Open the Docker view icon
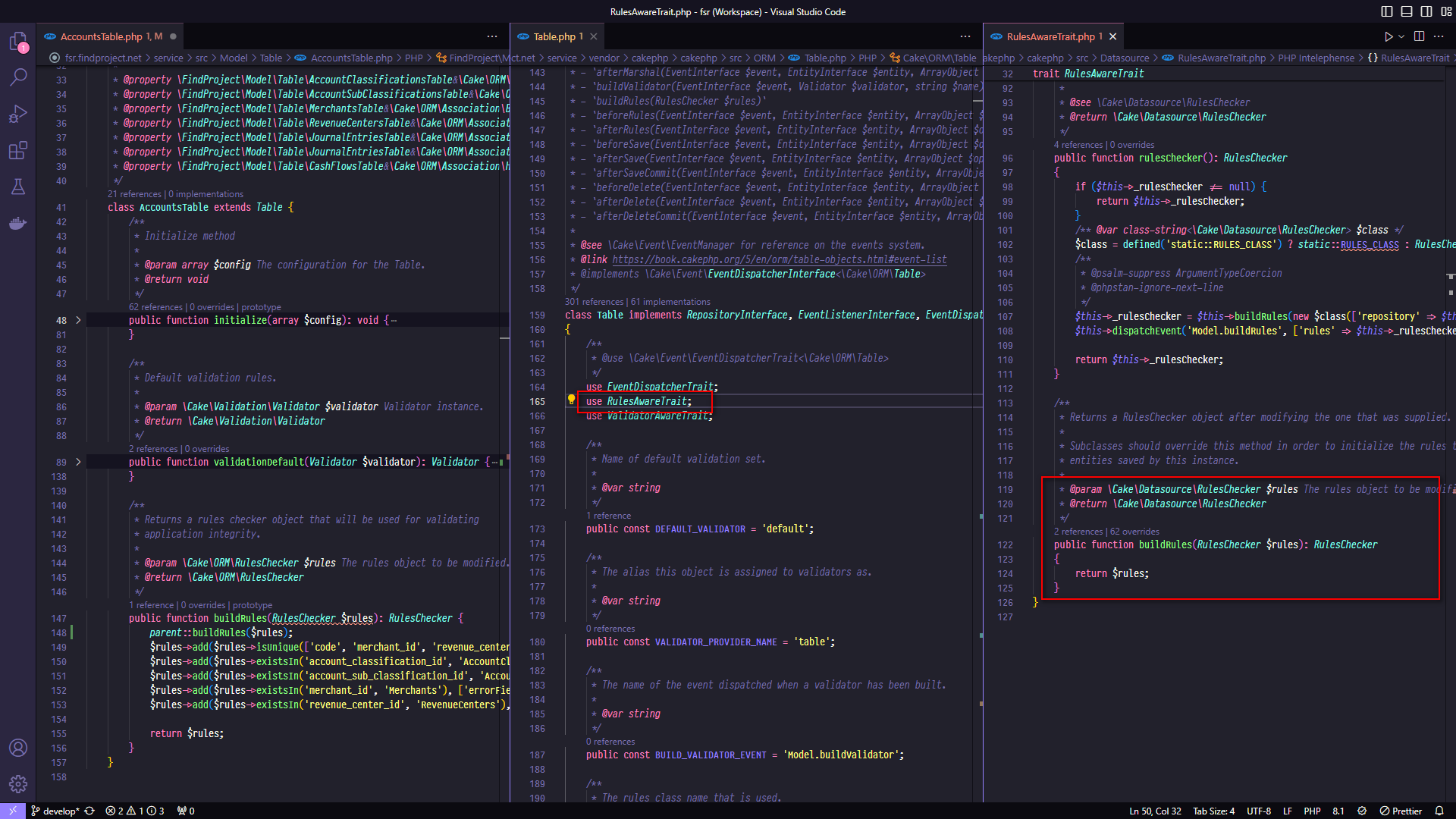The width and height of the screenshot is (1456, 819). coord(18,223)
